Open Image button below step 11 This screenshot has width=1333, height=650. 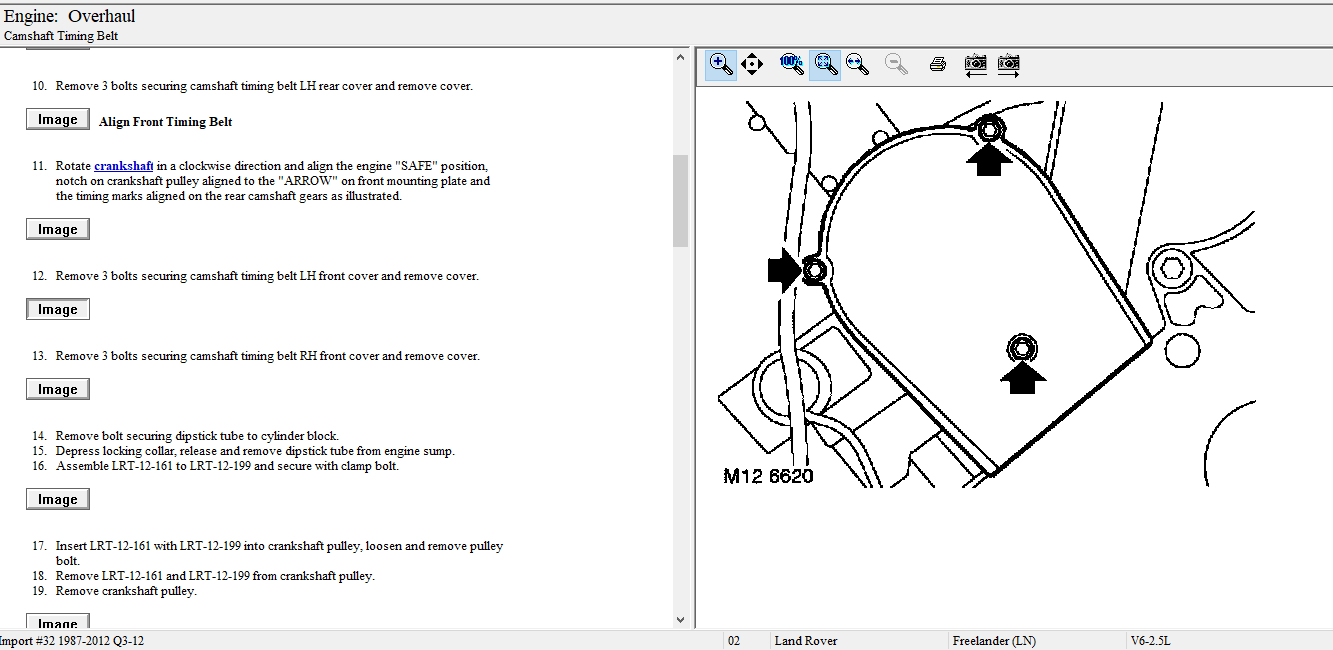point(57,230)
